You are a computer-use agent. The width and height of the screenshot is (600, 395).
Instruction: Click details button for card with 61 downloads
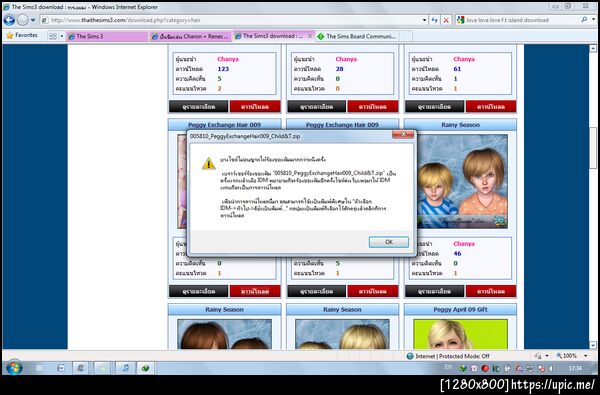pos(434,106)
